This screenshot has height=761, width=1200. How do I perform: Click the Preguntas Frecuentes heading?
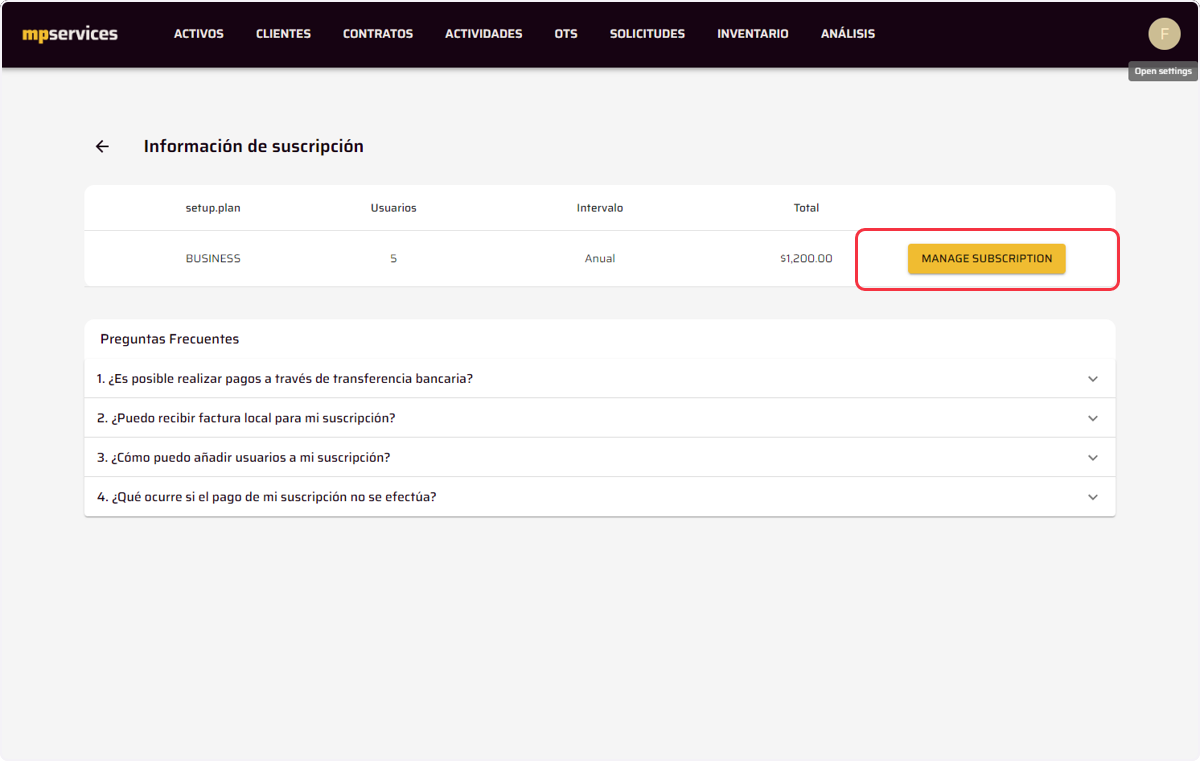(170, 339)
